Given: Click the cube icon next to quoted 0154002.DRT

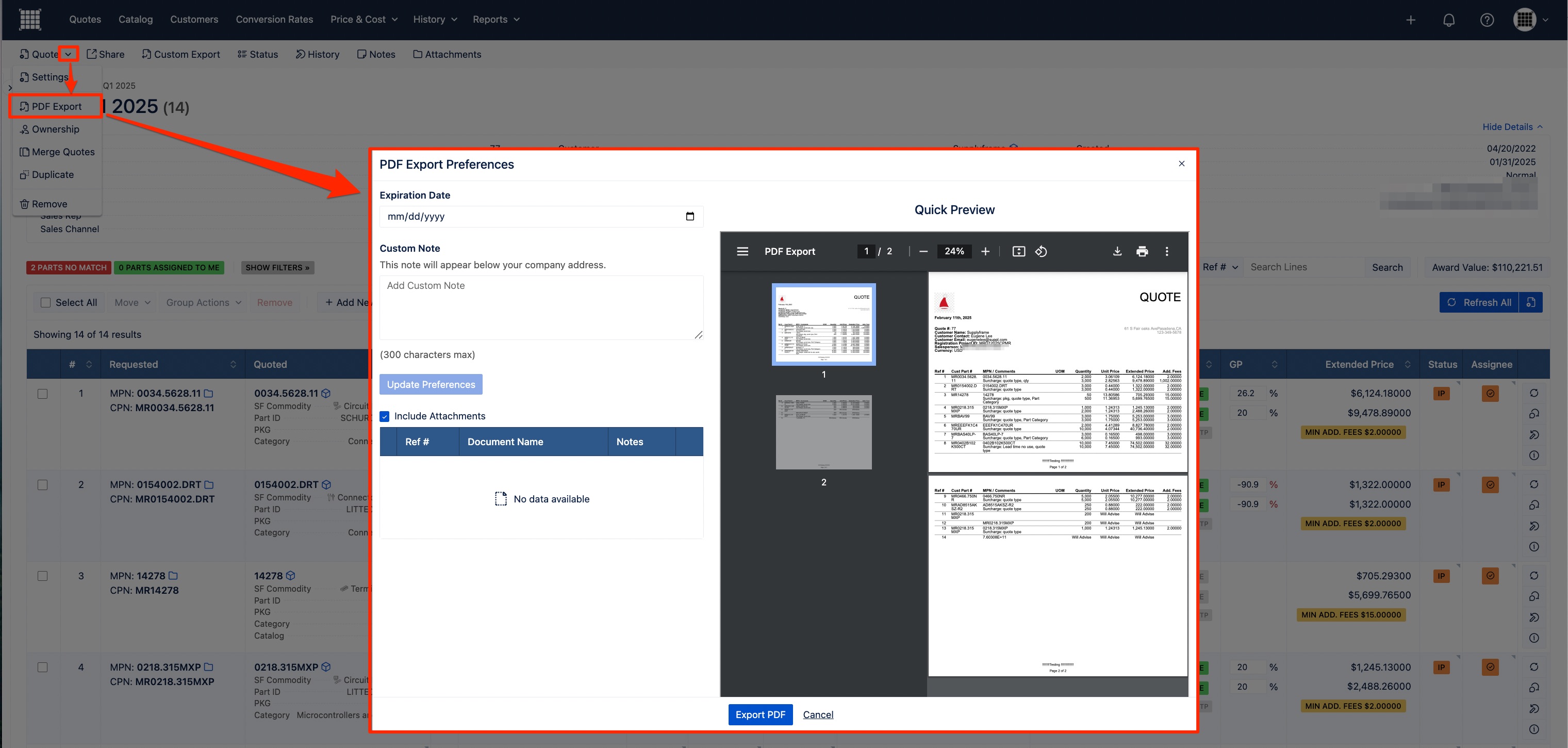Looking at the screenshot, I should coord(326,485).
